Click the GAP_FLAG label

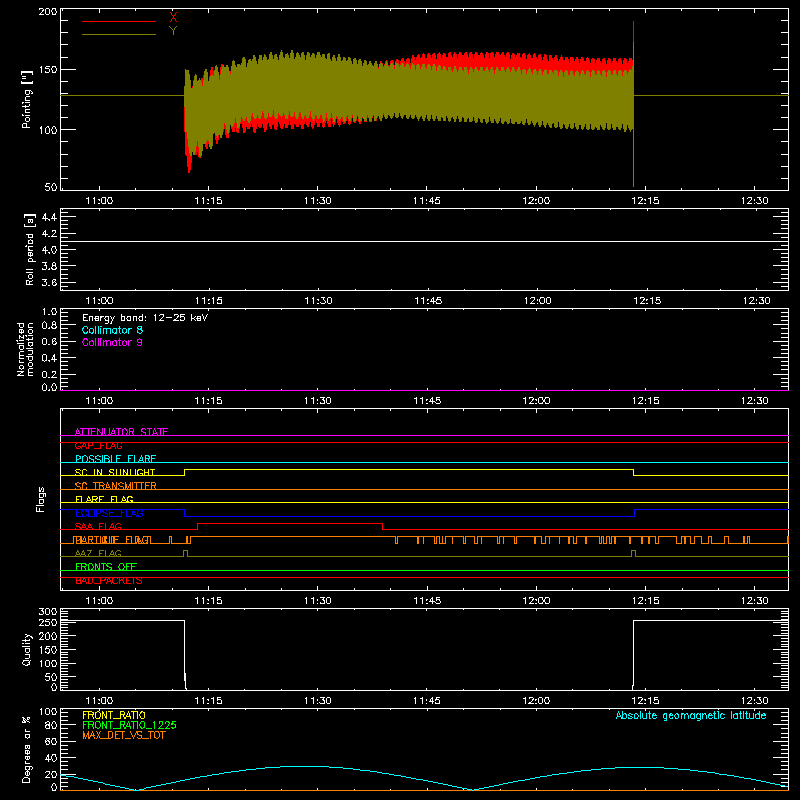click(x=98, y=445)
